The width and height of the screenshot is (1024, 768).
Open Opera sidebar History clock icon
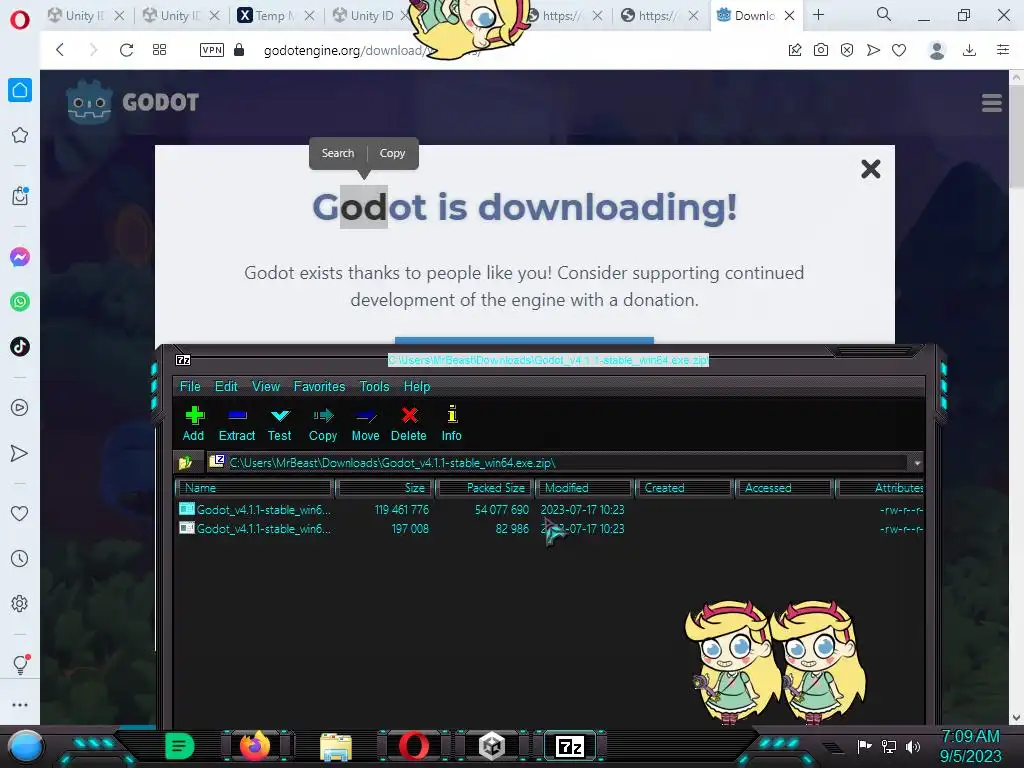20,558
